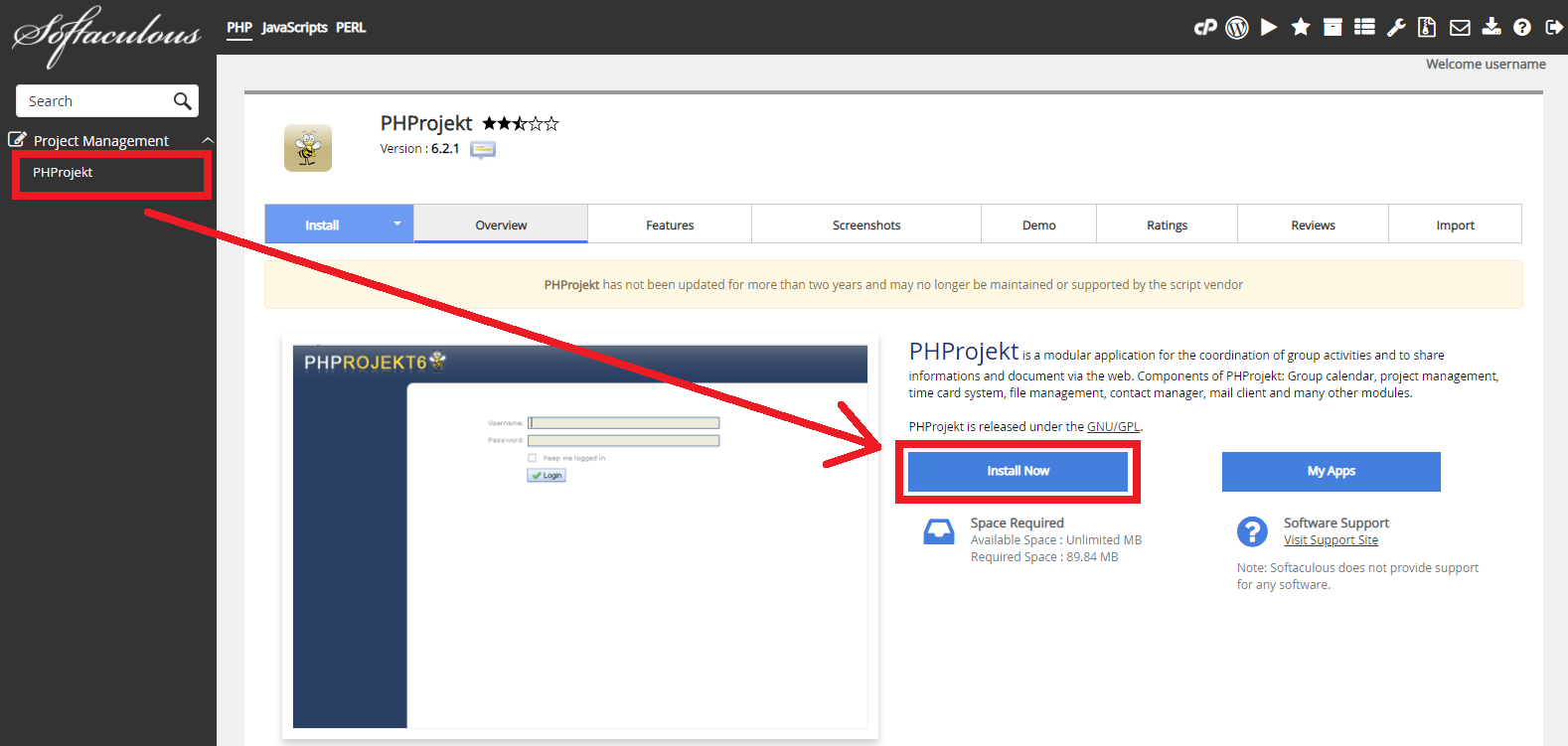Click the PHProjekt login screenshot thumbnail

(580, 536)
